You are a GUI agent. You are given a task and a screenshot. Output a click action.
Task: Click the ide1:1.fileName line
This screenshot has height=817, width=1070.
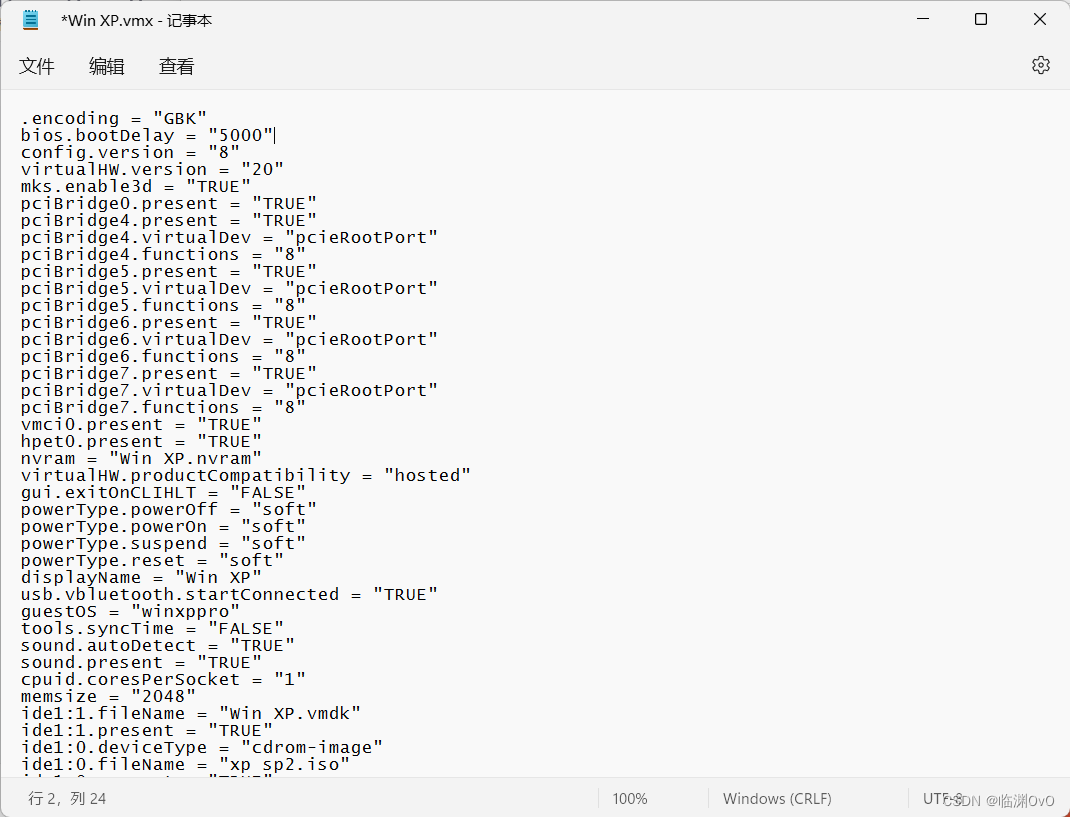(x=190, y=713)
